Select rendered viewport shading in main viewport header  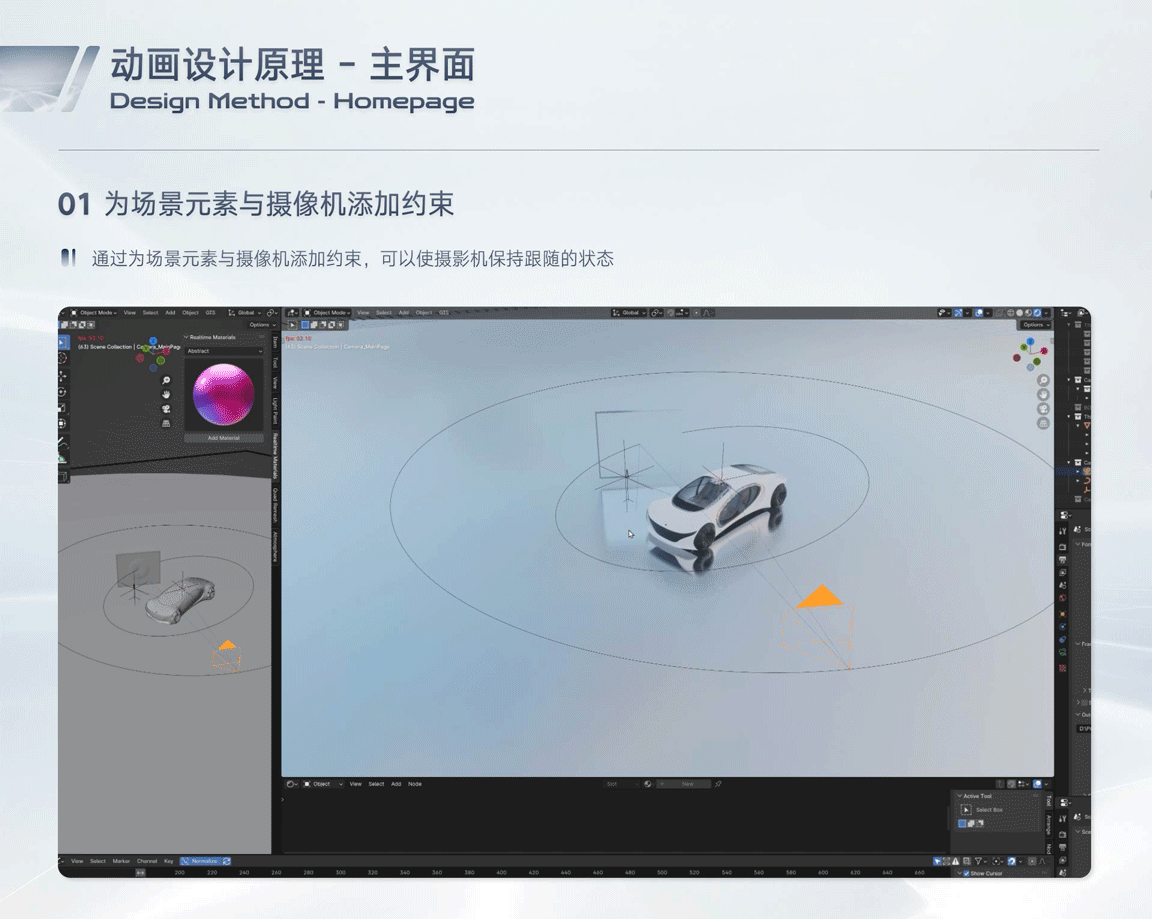[1037, 313]
